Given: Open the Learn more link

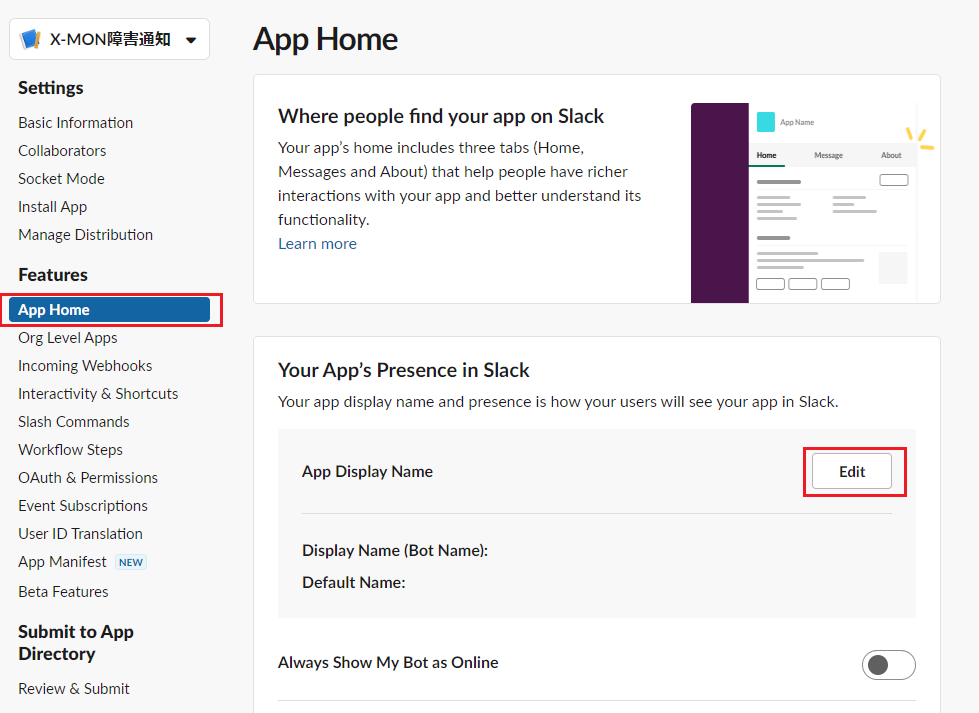Looking at the screenshot, I should click(x=317, y=244).
